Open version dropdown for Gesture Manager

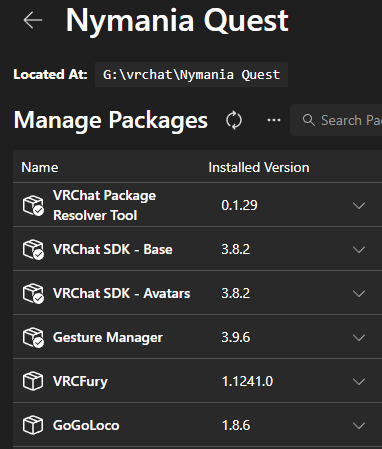[359, 337]
